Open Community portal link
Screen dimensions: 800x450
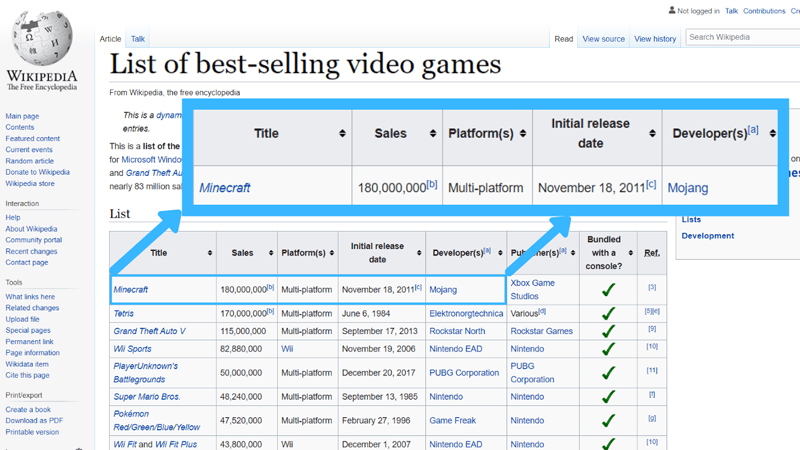34,240
